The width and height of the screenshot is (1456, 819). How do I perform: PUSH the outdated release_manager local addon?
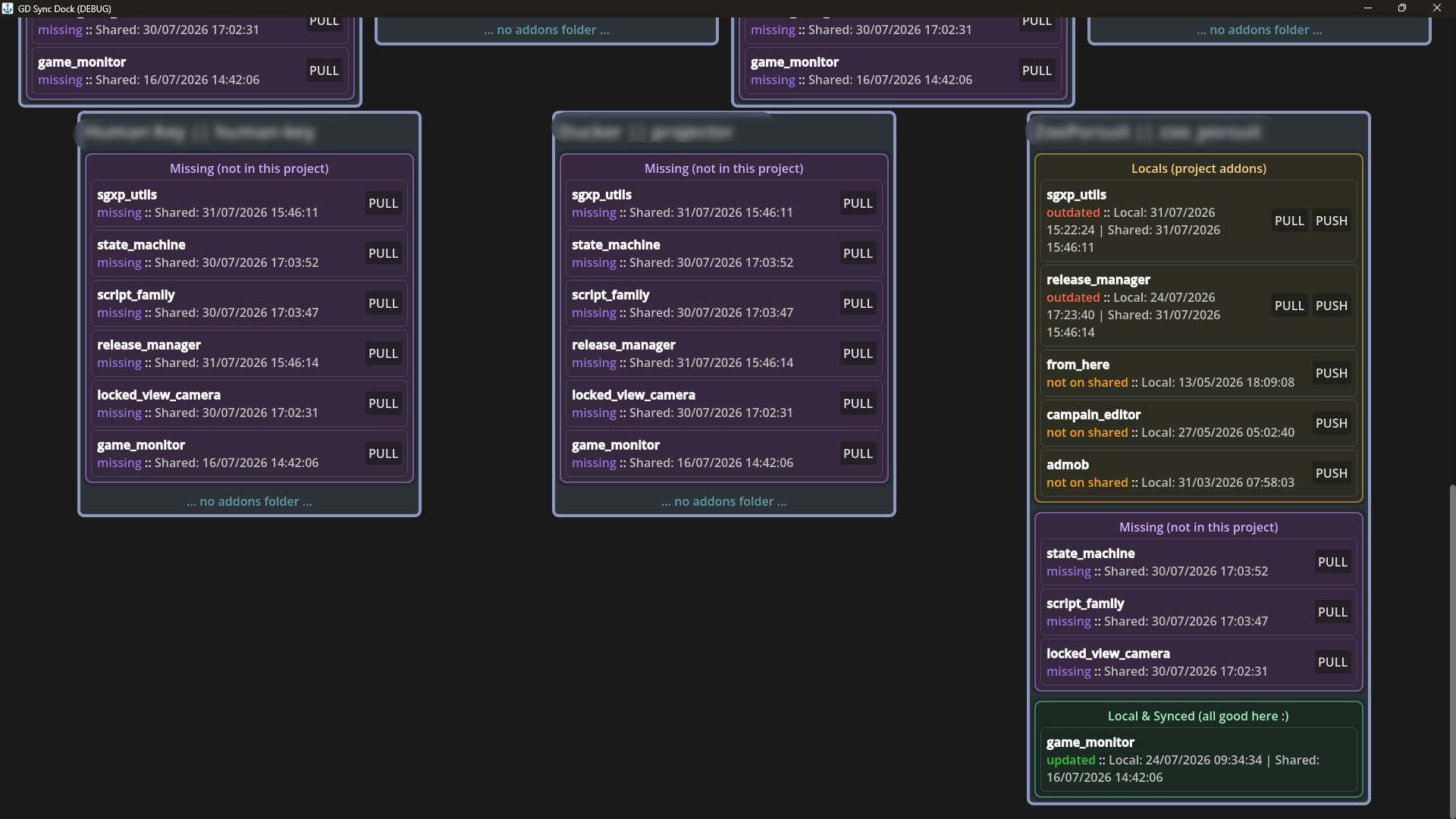(x=1332, y=306)
